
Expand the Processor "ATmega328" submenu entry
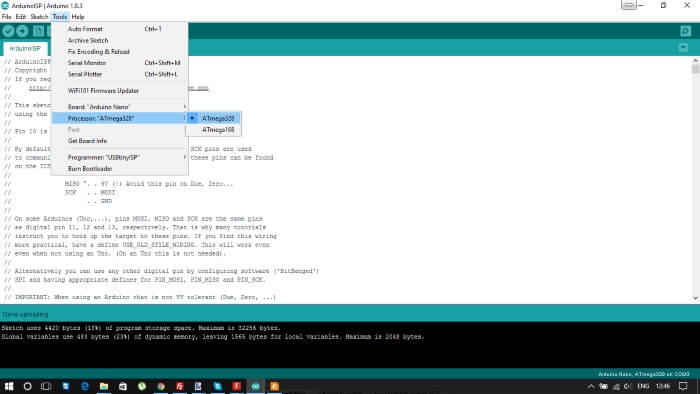[119, 118]
